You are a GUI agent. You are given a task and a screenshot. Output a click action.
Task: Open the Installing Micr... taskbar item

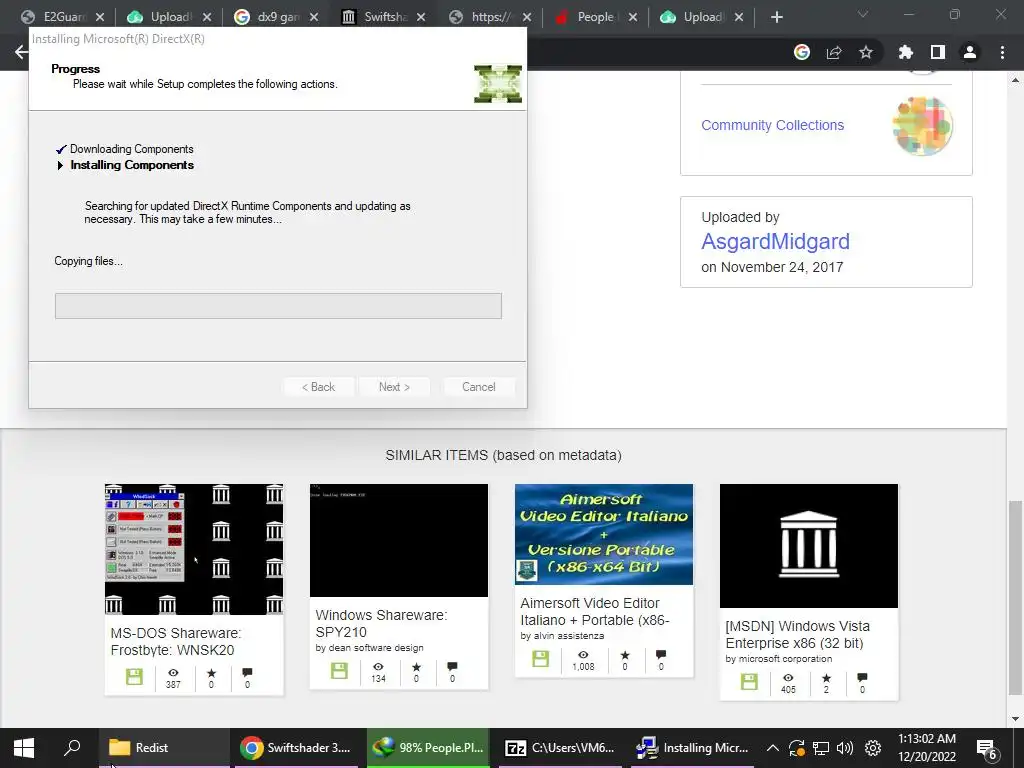[x=693, y=748]
